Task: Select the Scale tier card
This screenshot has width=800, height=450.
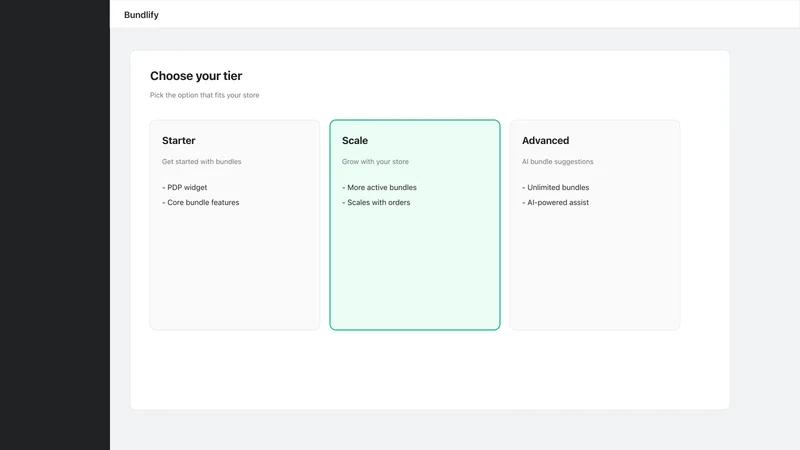Action: click(415, 225)
